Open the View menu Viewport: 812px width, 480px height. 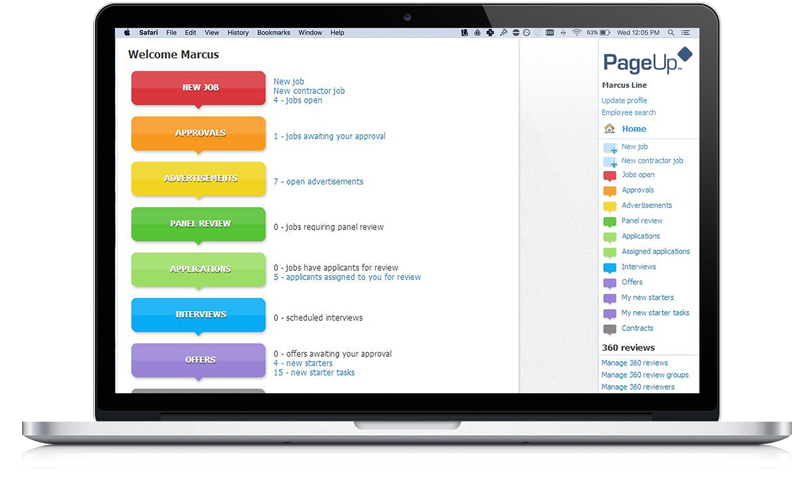(212, 33)
